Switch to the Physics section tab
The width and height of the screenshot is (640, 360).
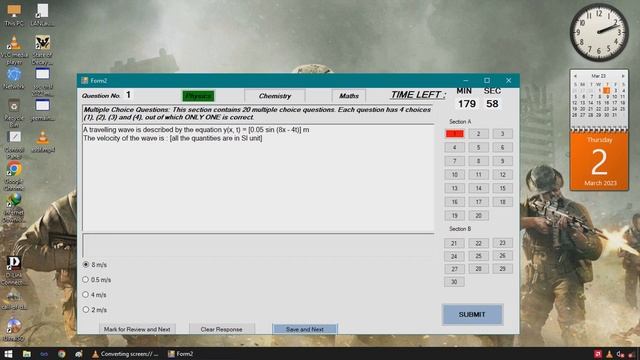pyautogui.click(x=198, y=96)
